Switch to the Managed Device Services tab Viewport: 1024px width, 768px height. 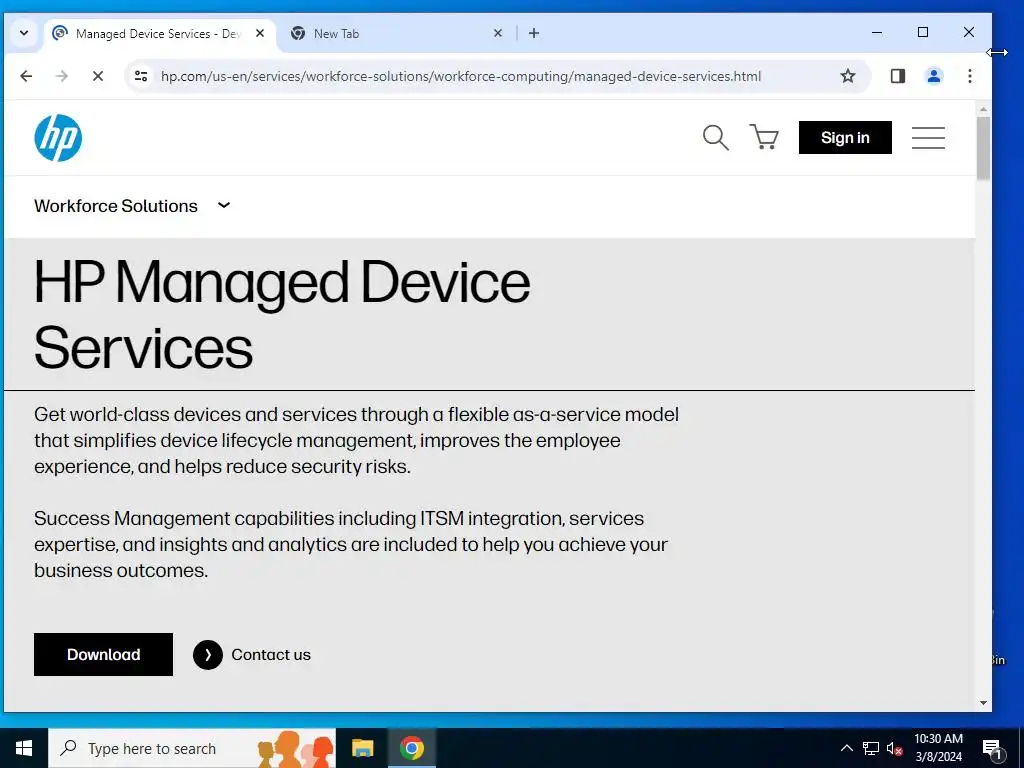tap(160, 33)
